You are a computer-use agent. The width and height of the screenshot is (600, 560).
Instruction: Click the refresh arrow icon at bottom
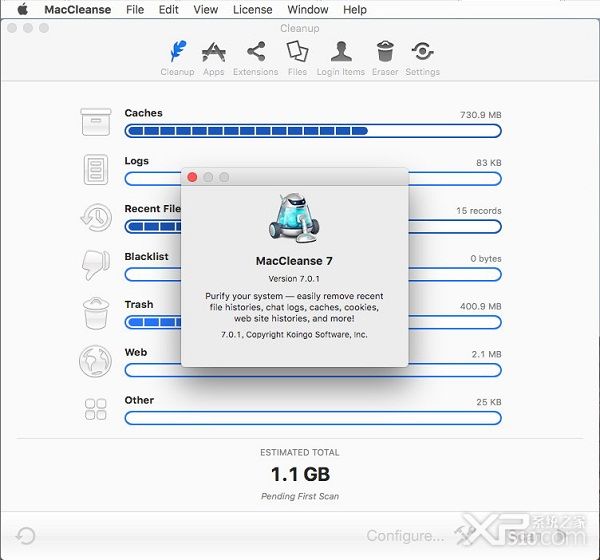point(26,536)
